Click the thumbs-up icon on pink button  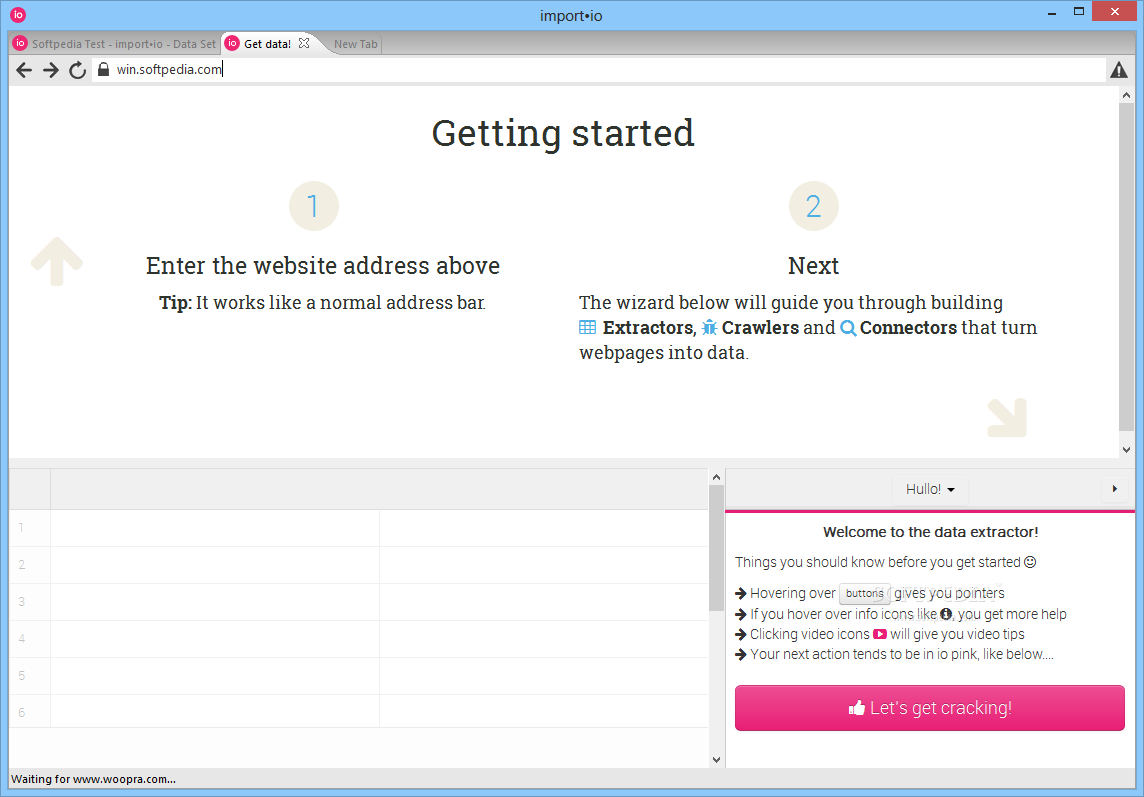857,707
